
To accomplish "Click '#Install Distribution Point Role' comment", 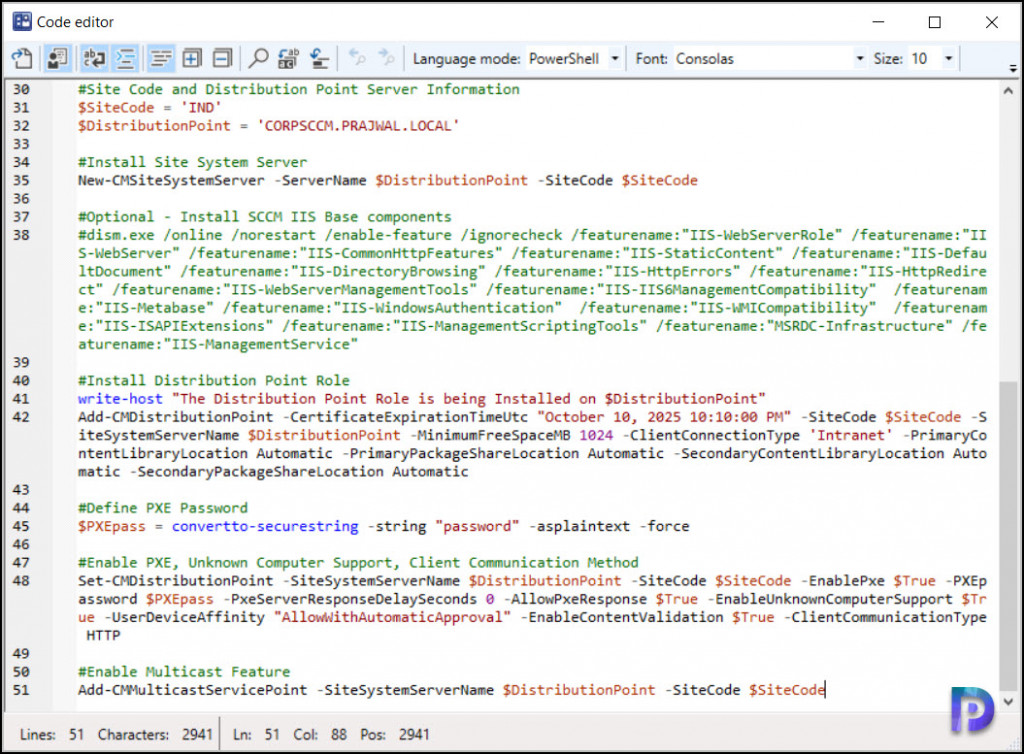I will (214, 381).
